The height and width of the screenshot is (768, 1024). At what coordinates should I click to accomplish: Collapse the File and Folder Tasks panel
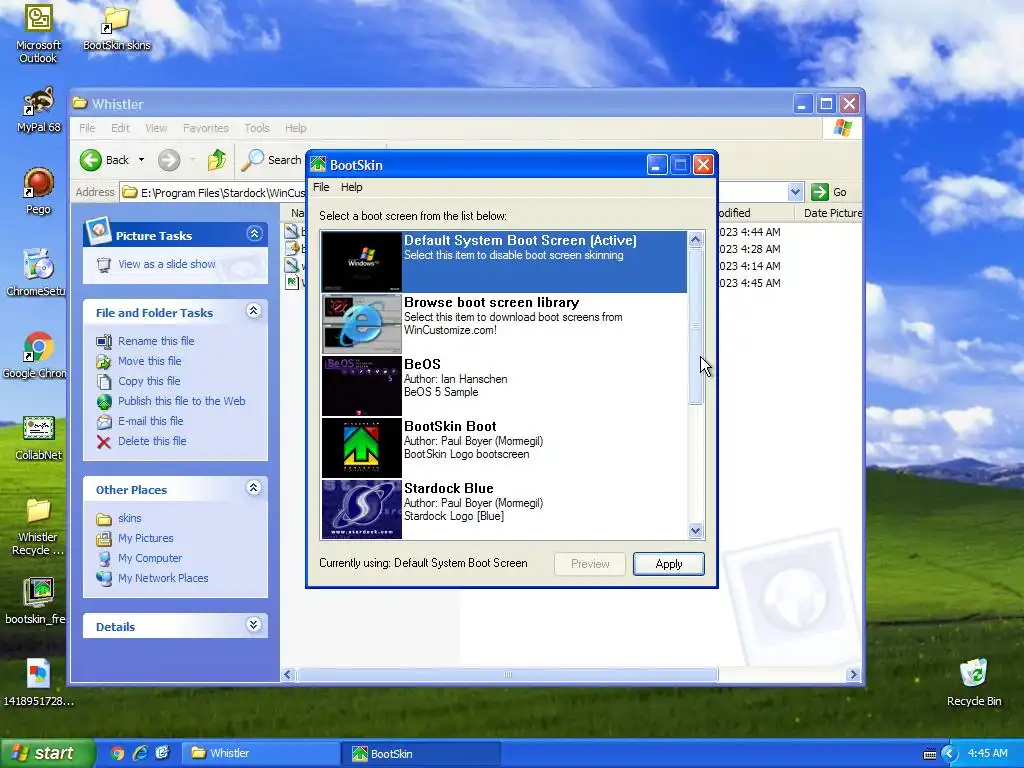point(254,311)
